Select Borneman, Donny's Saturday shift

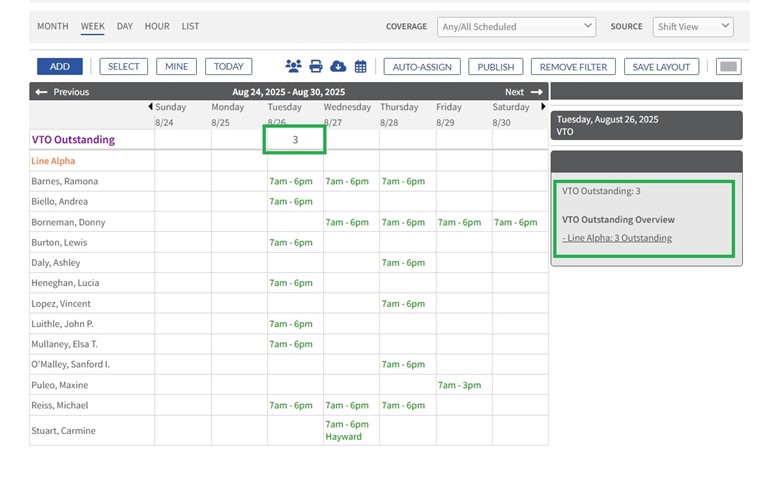pyautogui.click(x=515, y=222)
